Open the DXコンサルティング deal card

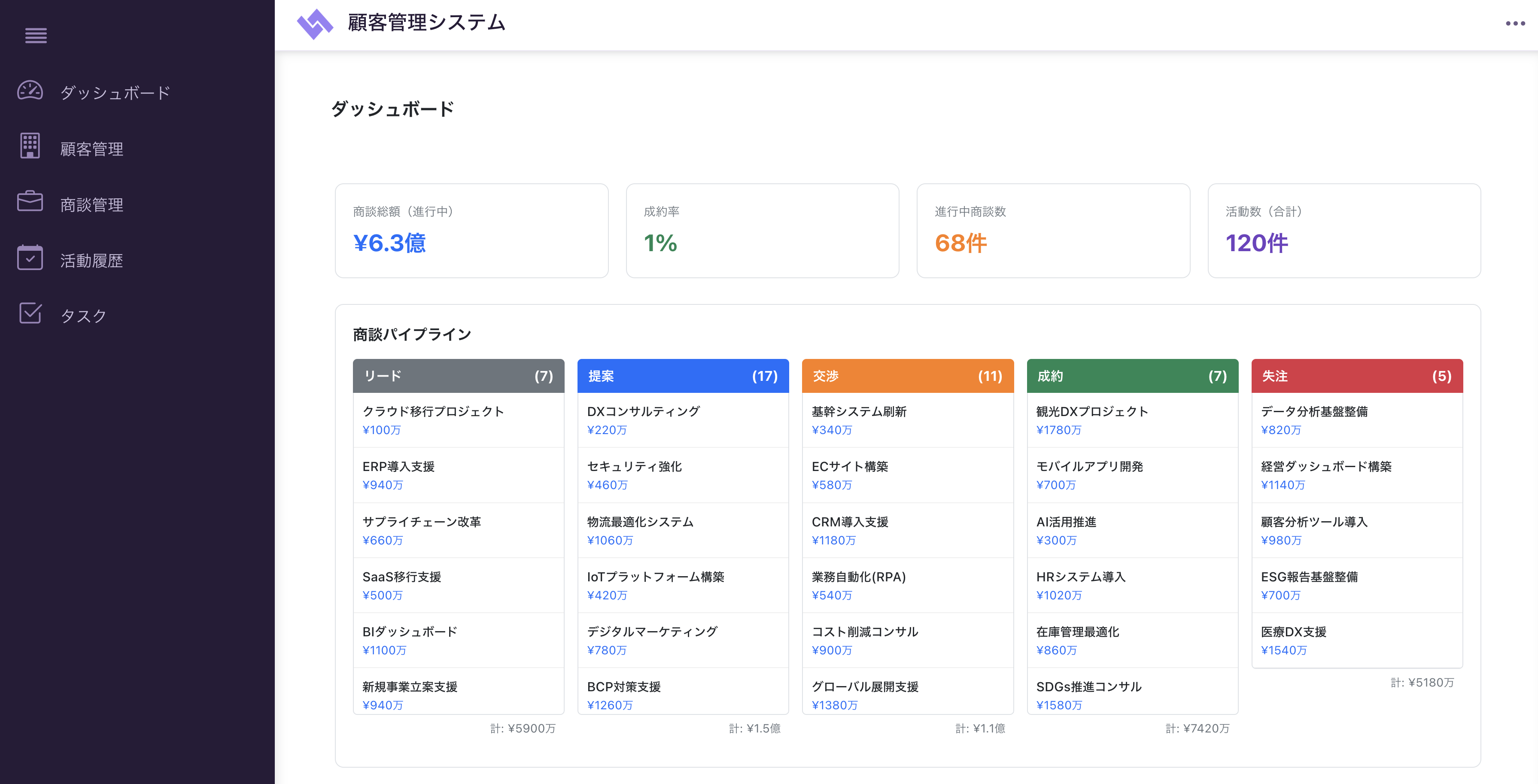tap(683, 420)
